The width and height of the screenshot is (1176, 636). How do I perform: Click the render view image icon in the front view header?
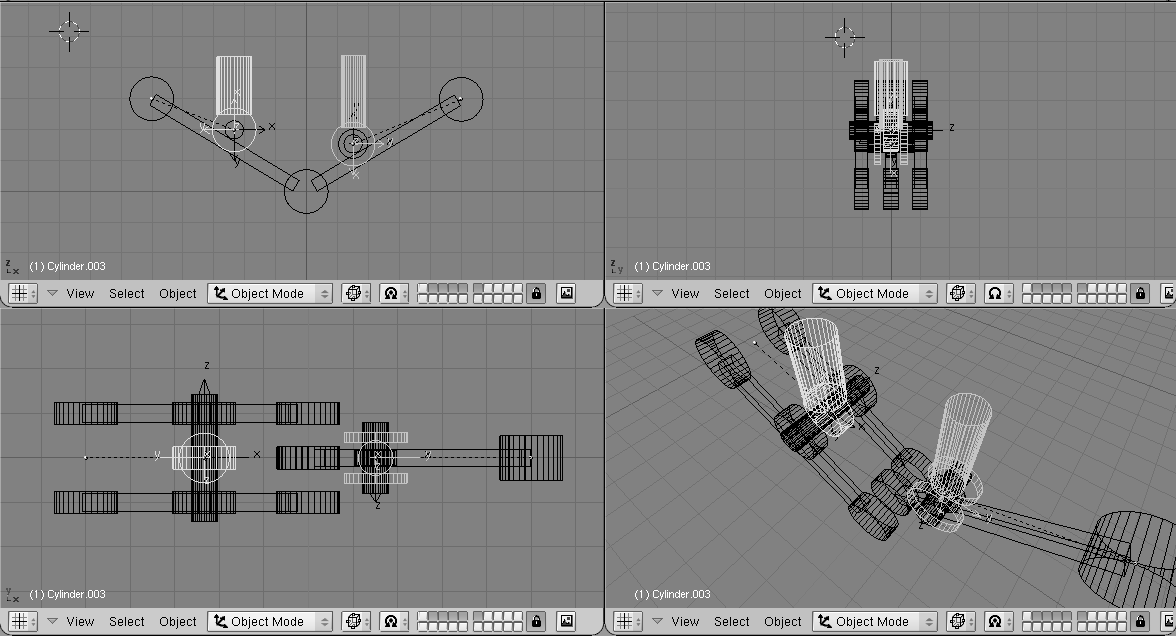pos(566,293)
